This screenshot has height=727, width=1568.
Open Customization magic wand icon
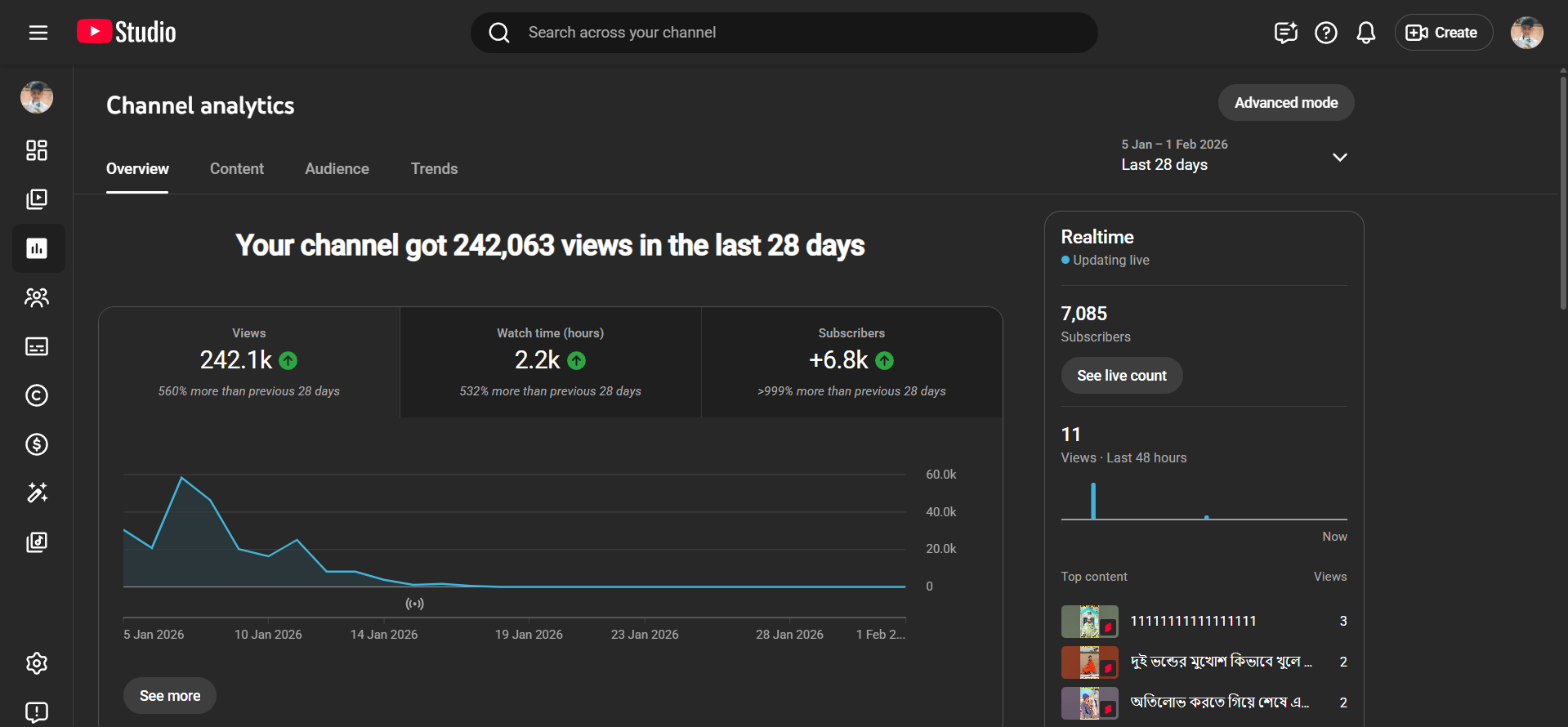coord(37,493)
